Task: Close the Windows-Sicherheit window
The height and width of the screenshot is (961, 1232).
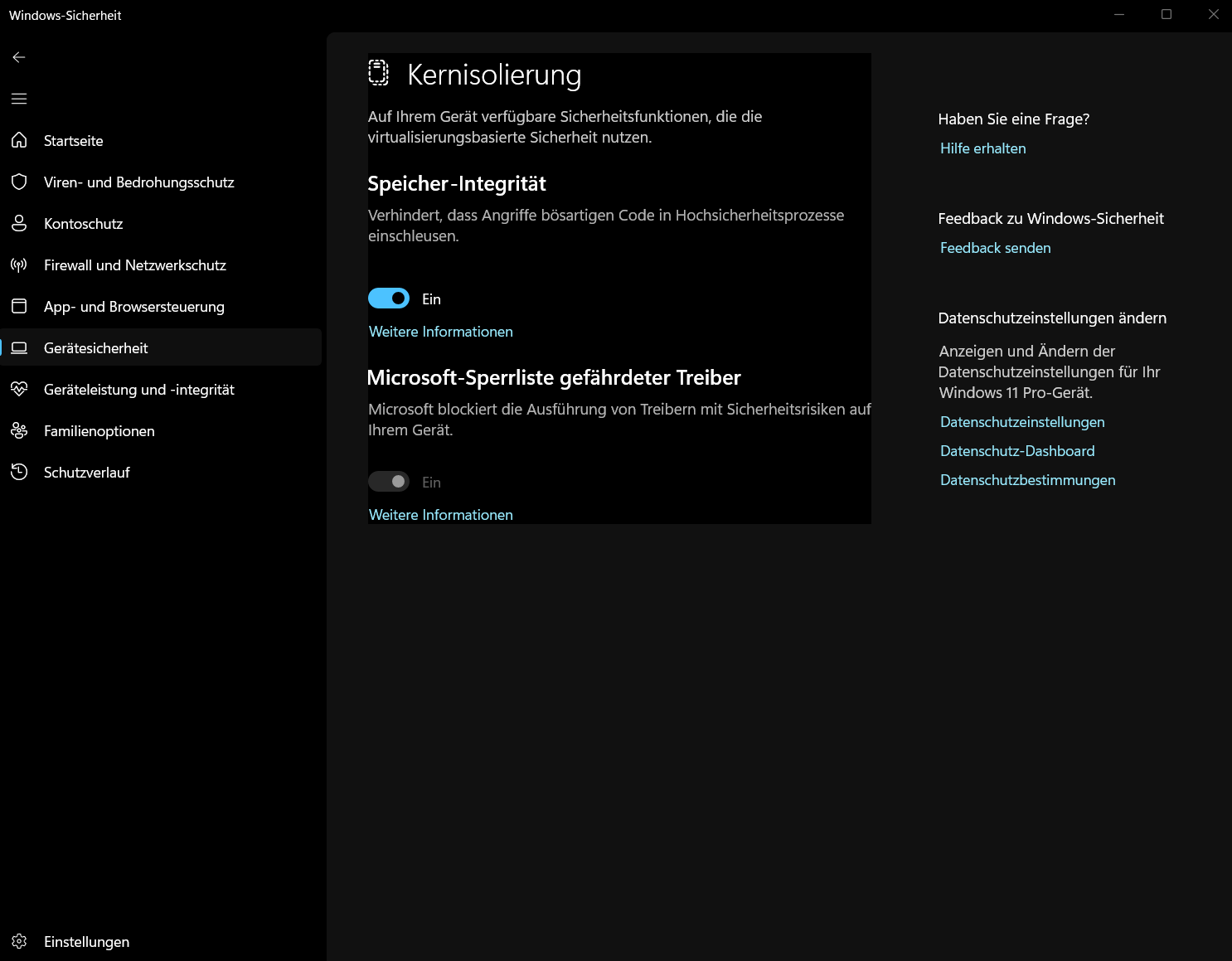Action: (x=1214, y=14)
